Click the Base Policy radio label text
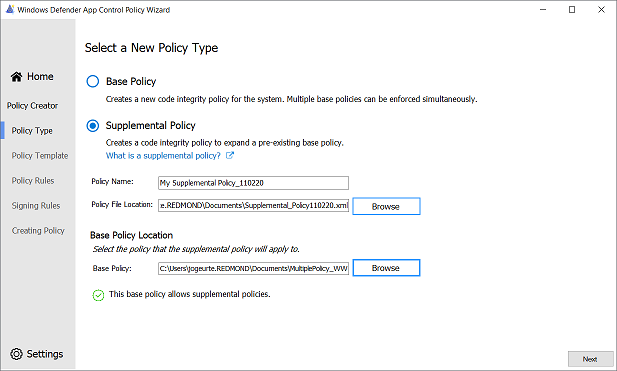 click(131, 81)
